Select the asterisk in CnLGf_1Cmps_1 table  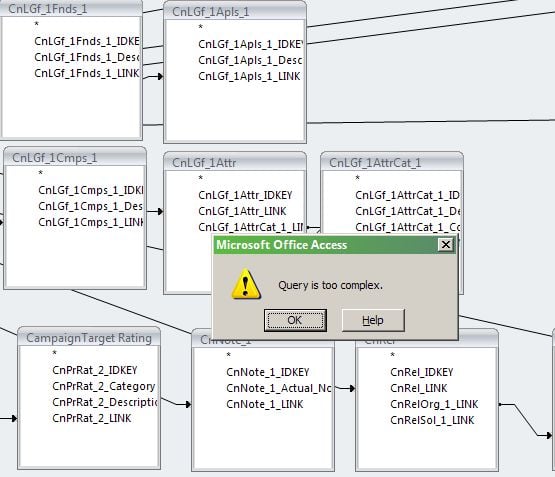[40, 173]
